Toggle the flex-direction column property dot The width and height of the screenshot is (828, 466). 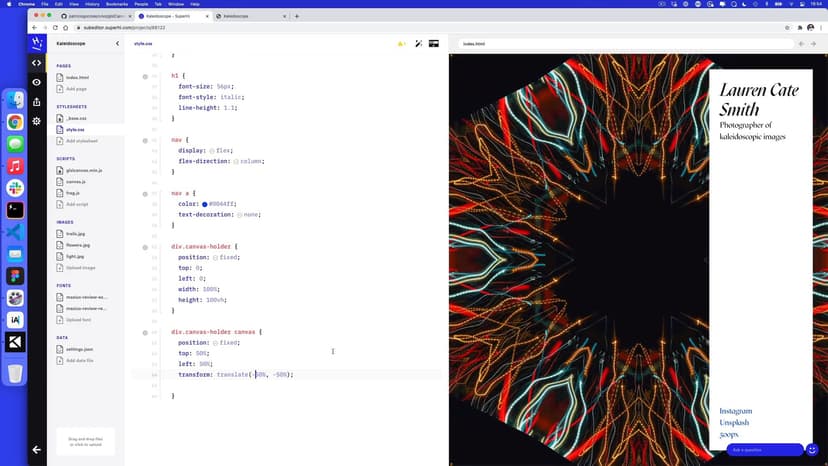tap(236, 161)
